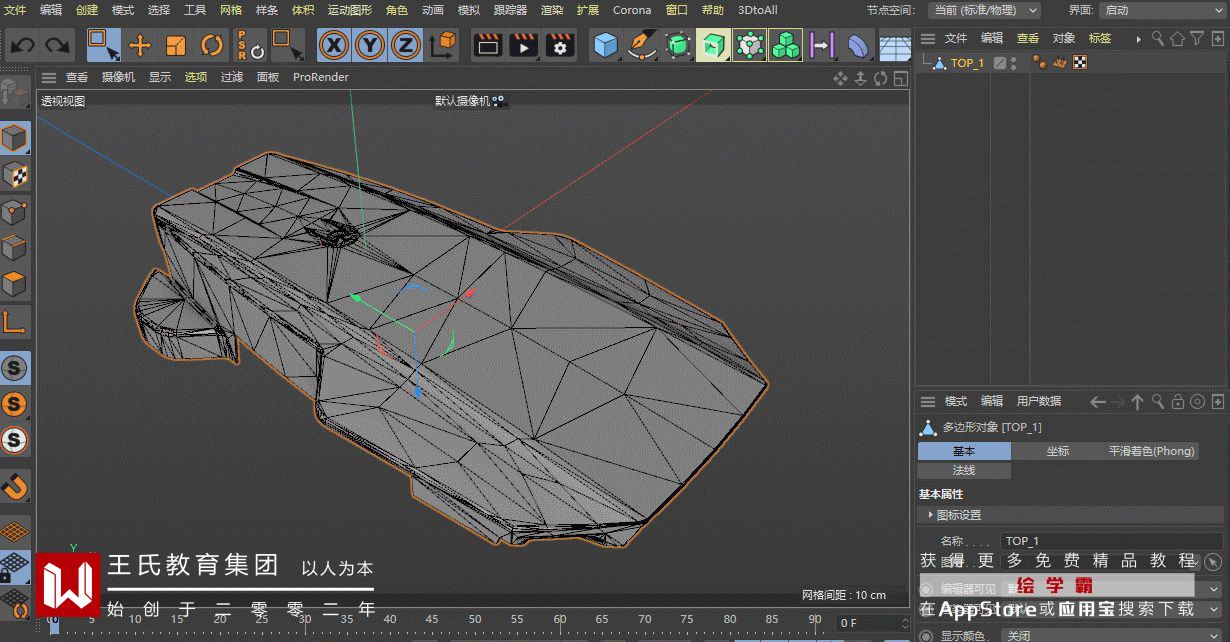Click the 法线 tab button
The width and height of the screenshot is (1230, 642).
[964, 470]
